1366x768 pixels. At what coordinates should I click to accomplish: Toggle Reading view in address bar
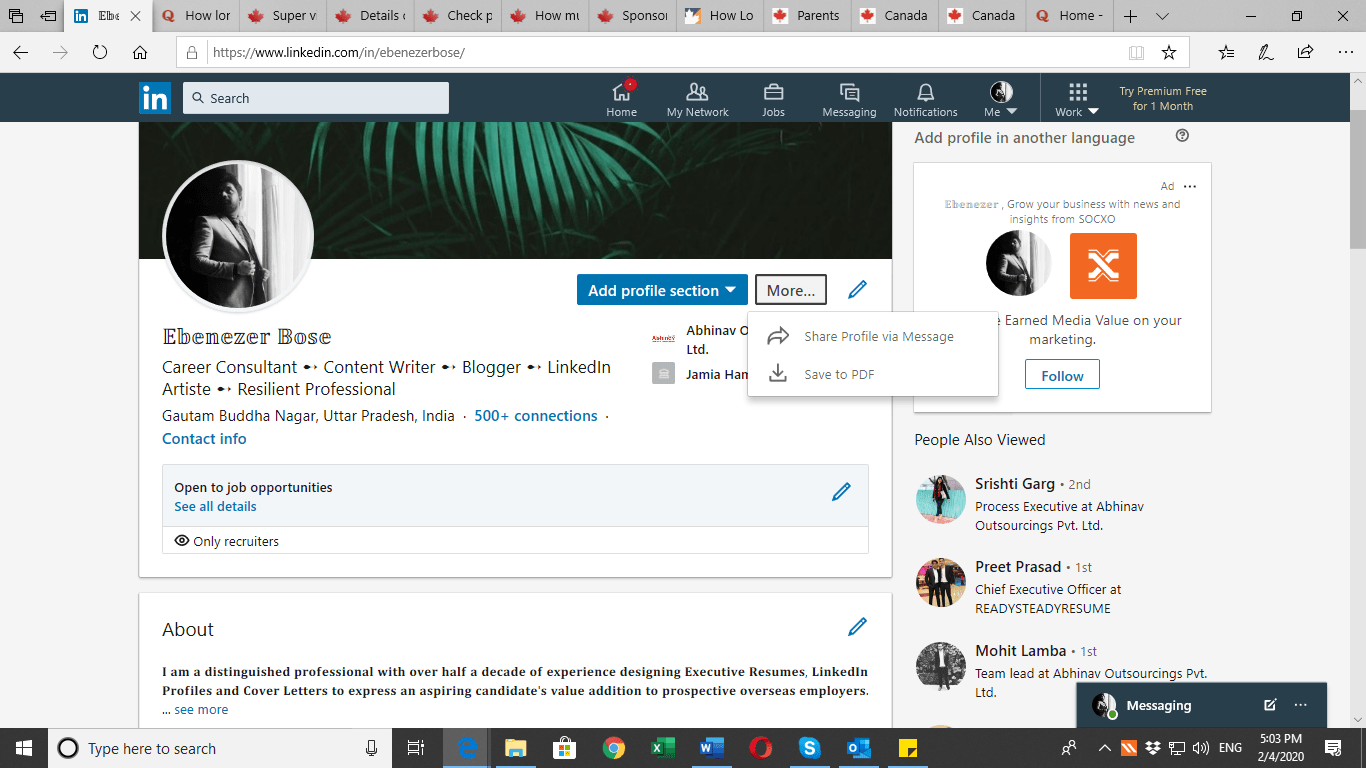[x=1136, y=52]
